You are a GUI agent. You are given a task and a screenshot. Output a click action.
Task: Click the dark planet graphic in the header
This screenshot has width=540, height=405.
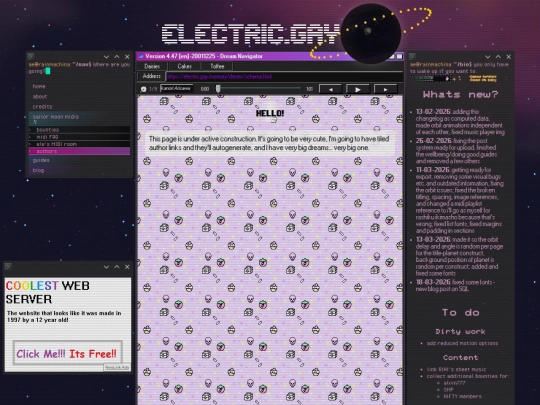point(371,33)
